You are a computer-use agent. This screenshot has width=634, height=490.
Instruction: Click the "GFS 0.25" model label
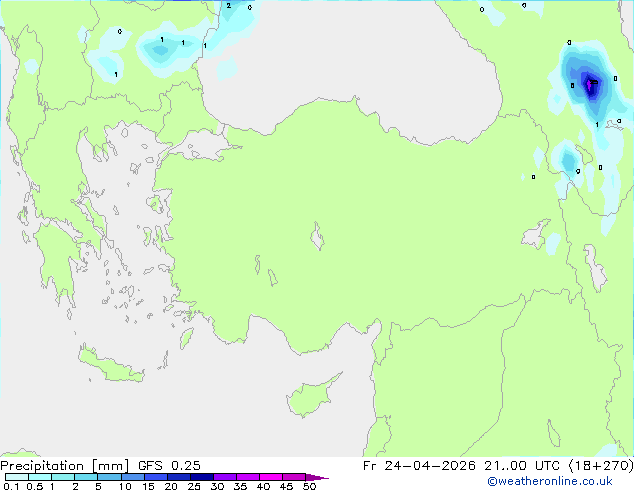(x=169, y=466)
